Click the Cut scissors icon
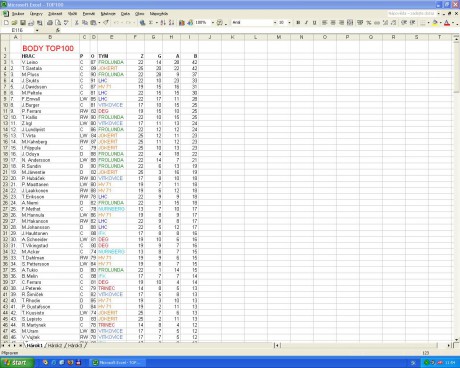The height and width of the screenshot is (368, 460). point(77,23)
